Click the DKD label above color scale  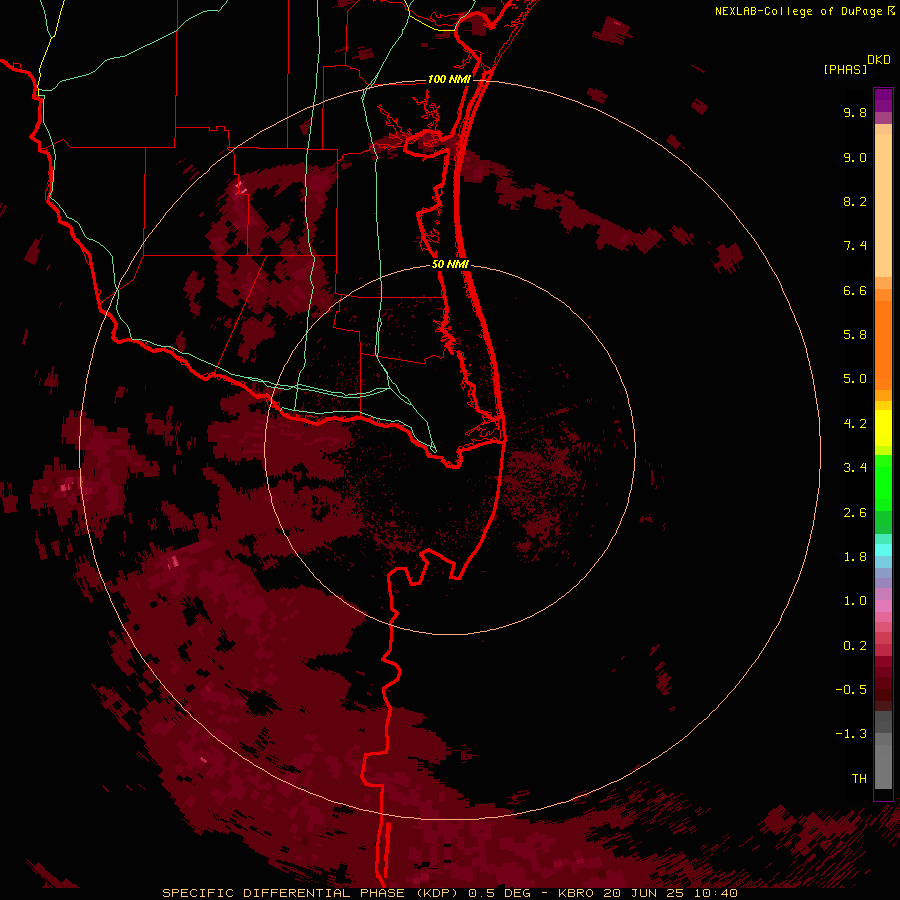pyautogui.click(x=879, y=60)
